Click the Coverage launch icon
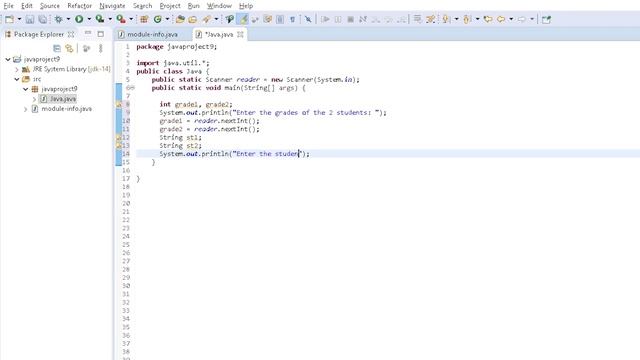640x360 pixels. 100,19
